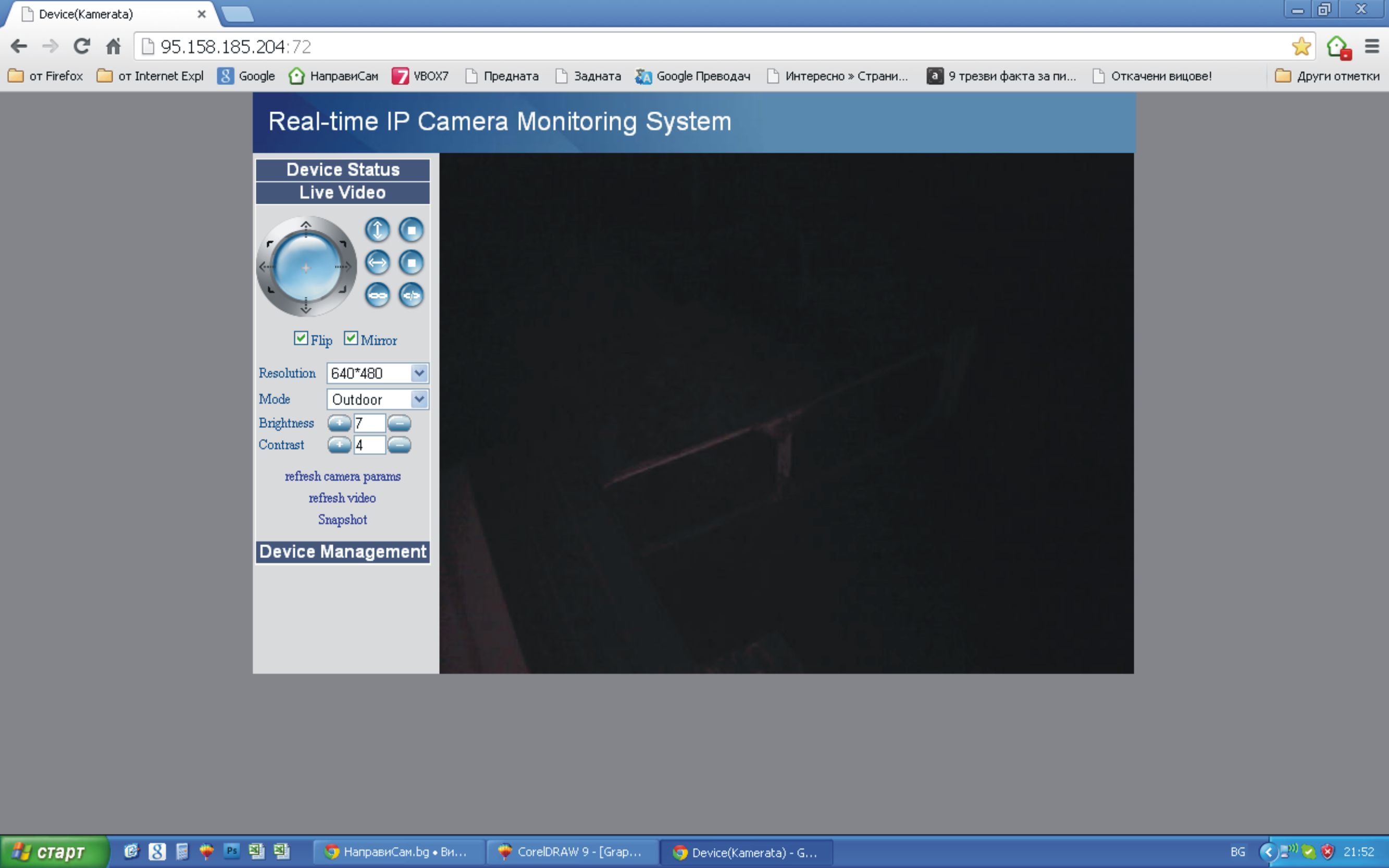Decrease Contrast with the minus button

coord(400,445)
